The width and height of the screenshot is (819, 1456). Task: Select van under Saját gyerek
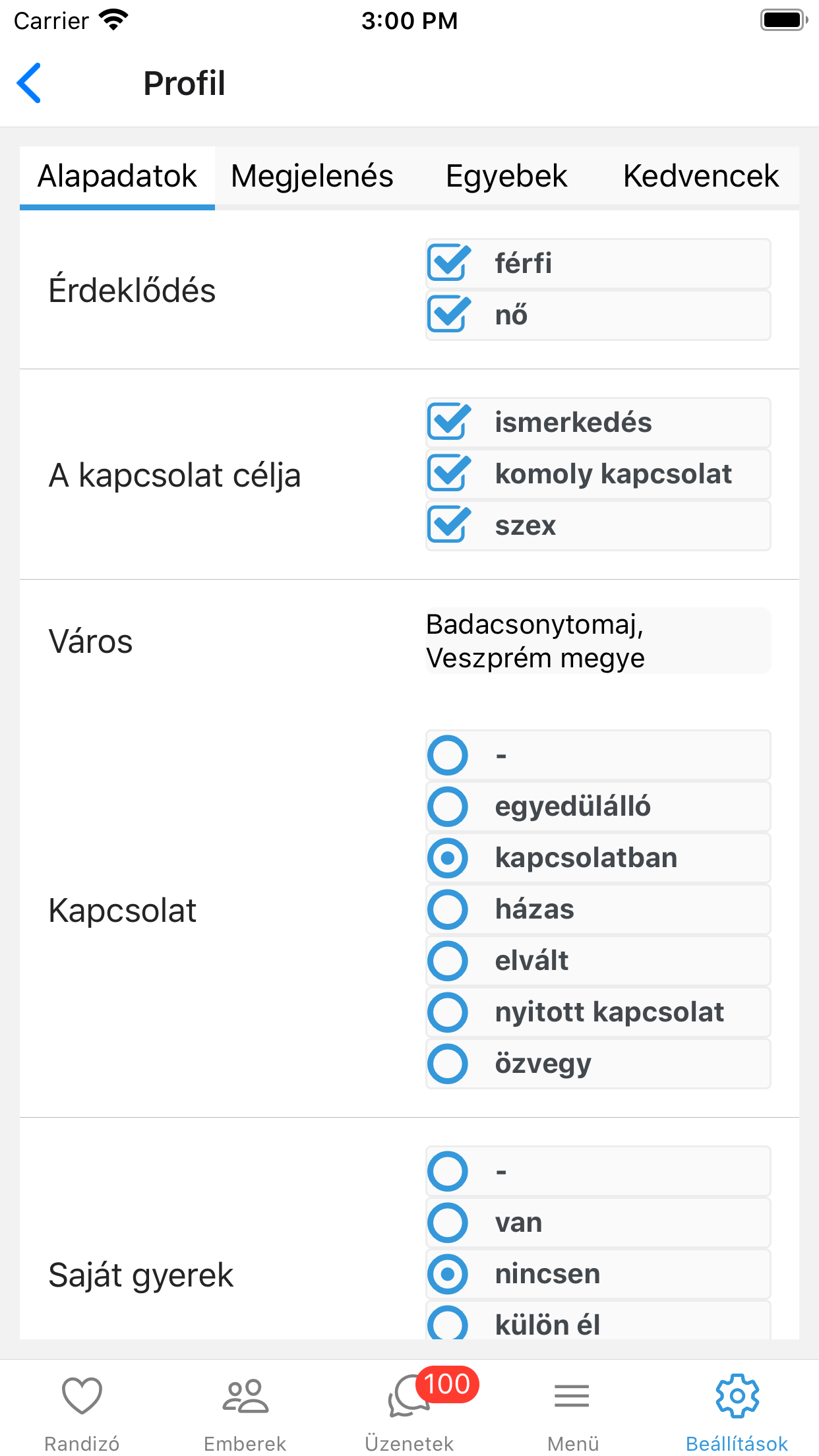click(448, 1223)
